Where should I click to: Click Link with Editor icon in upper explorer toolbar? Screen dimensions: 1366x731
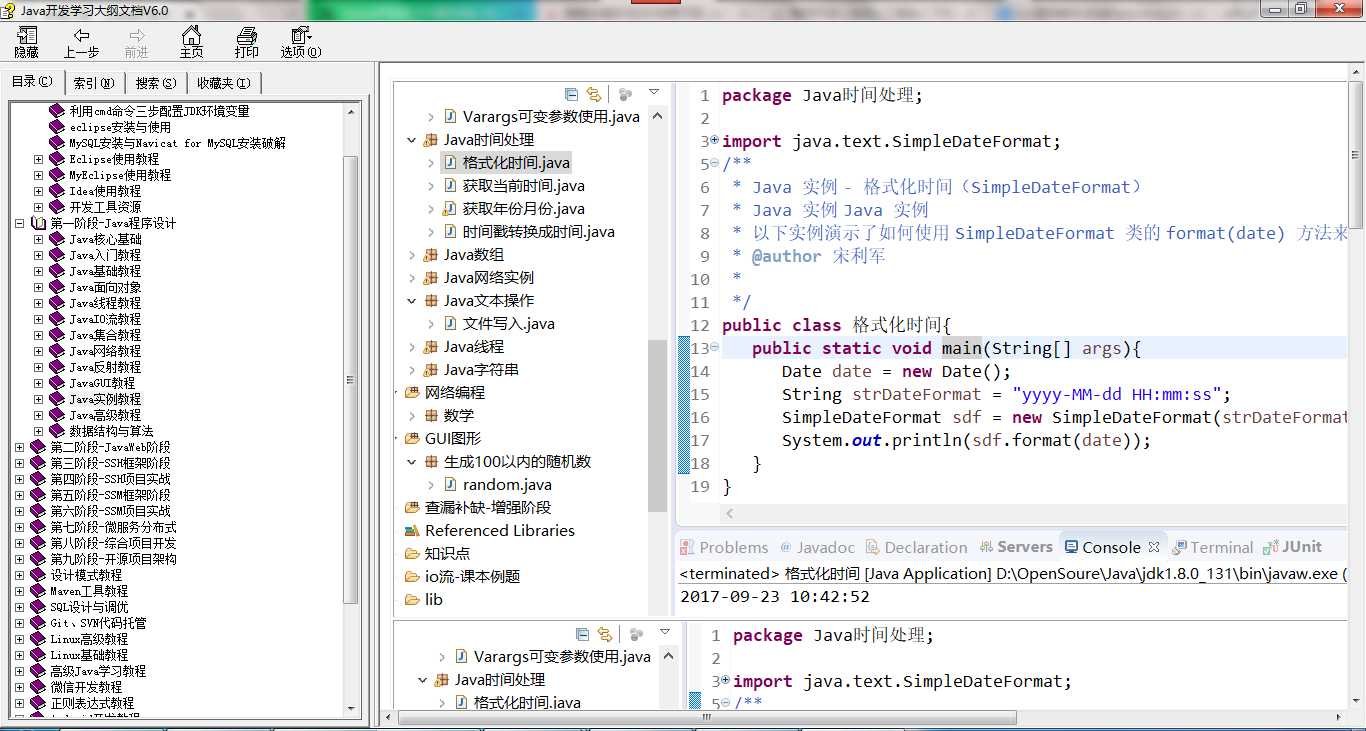pos(594,94)
